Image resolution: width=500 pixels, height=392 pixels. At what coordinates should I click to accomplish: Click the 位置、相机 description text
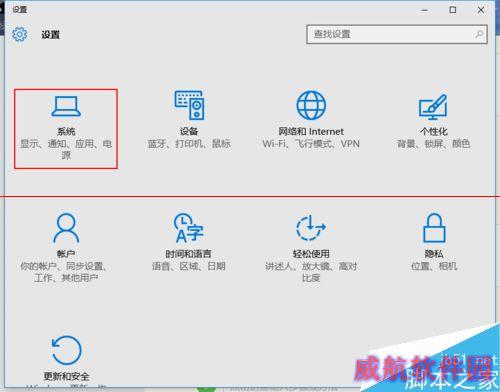pos(434,266)
